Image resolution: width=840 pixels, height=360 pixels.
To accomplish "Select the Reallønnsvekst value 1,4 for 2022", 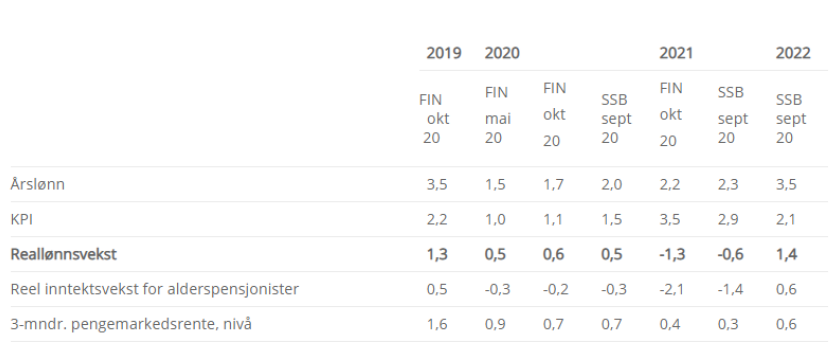I will pyautogui.click(x=786, y=254).
